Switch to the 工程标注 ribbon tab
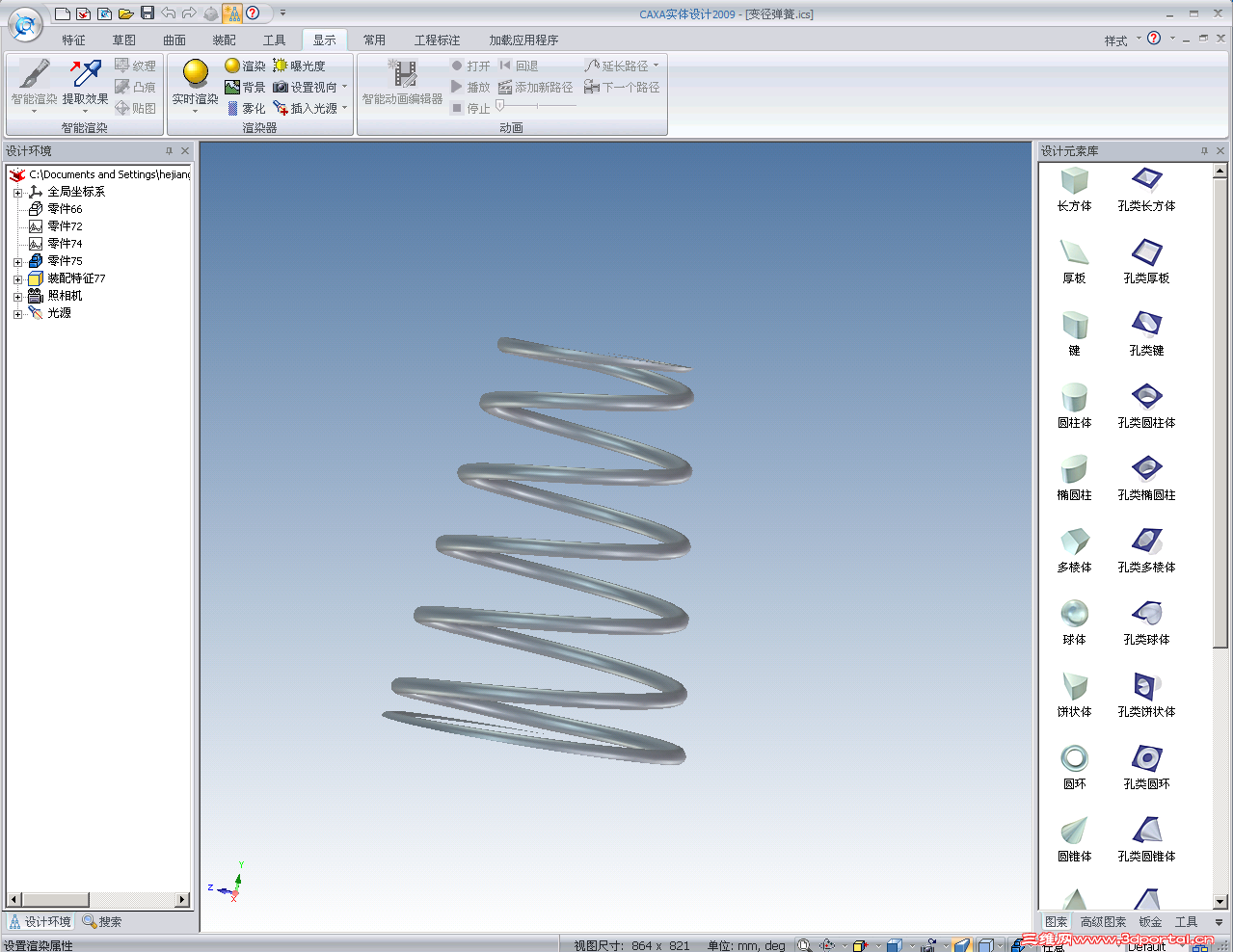1233x952 pixels. (x=437, y=40)
